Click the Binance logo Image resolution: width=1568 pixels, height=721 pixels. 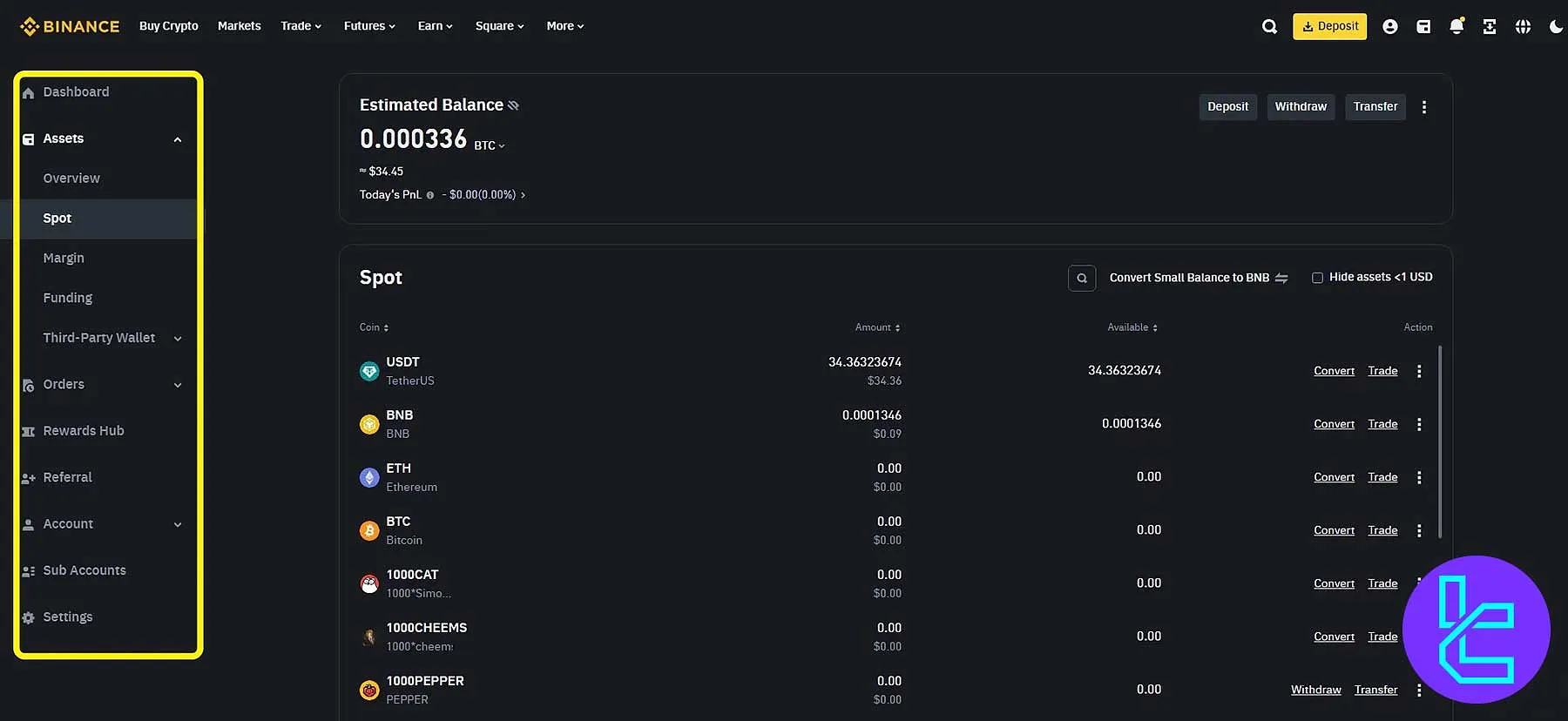70,26
